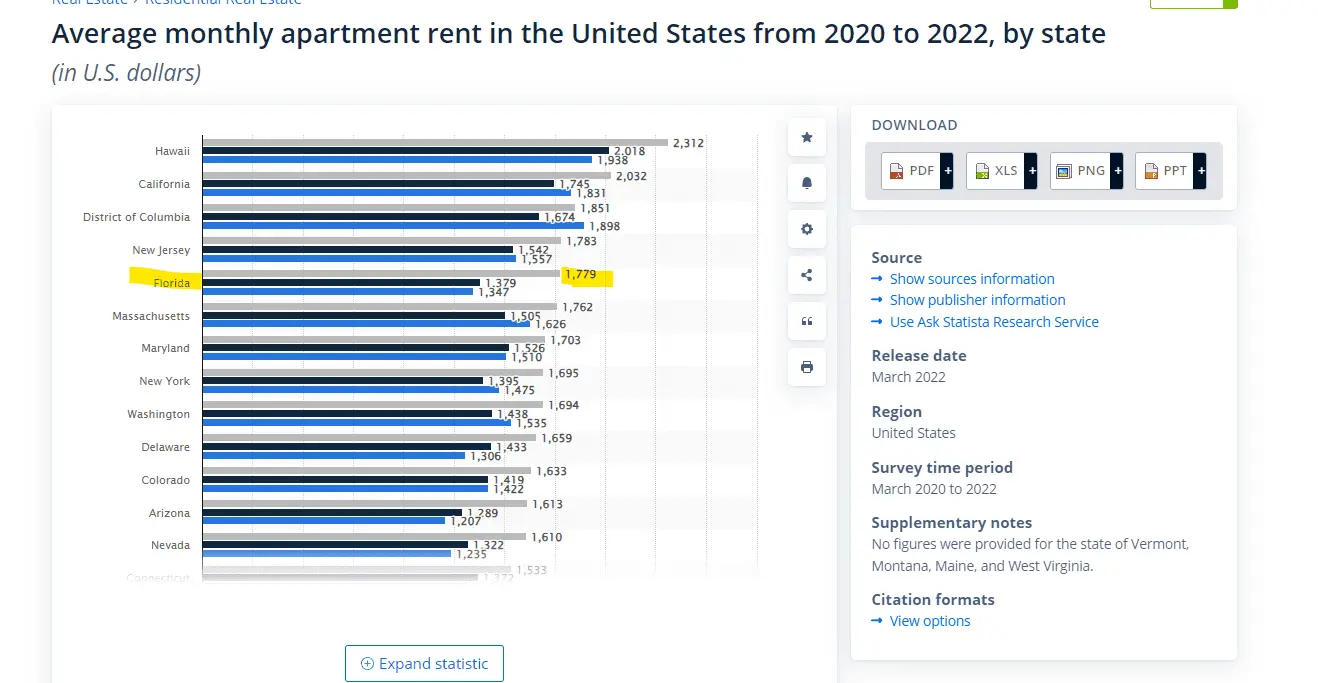Click the print icon
Image resolution: width=1318 pixels, height=683 pixels.
click(x=807, y=367)
